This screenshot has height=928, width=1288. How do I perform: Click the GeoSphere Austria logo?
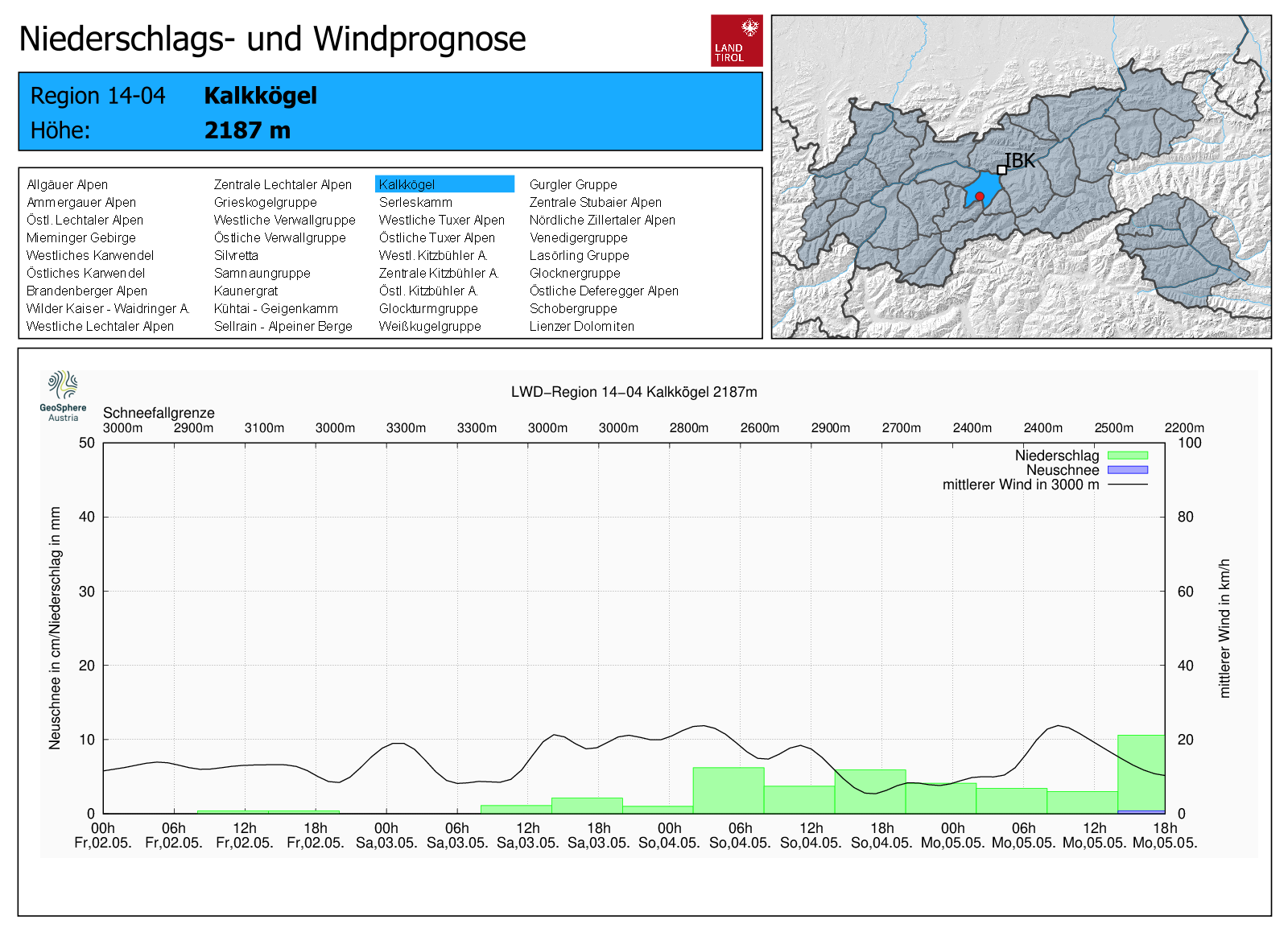tap(63, 395)
